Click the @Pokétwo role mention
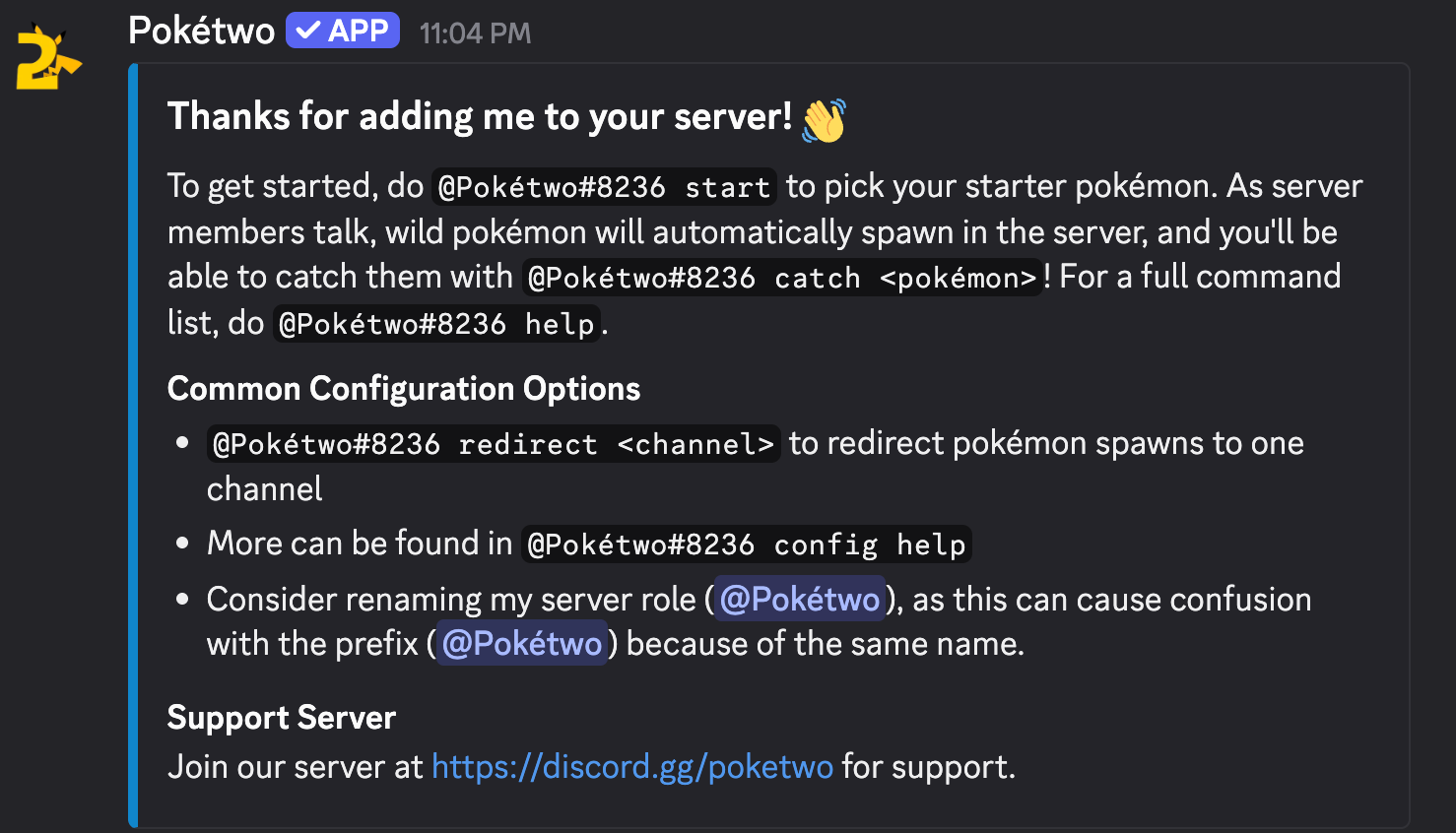 (799, 599)
